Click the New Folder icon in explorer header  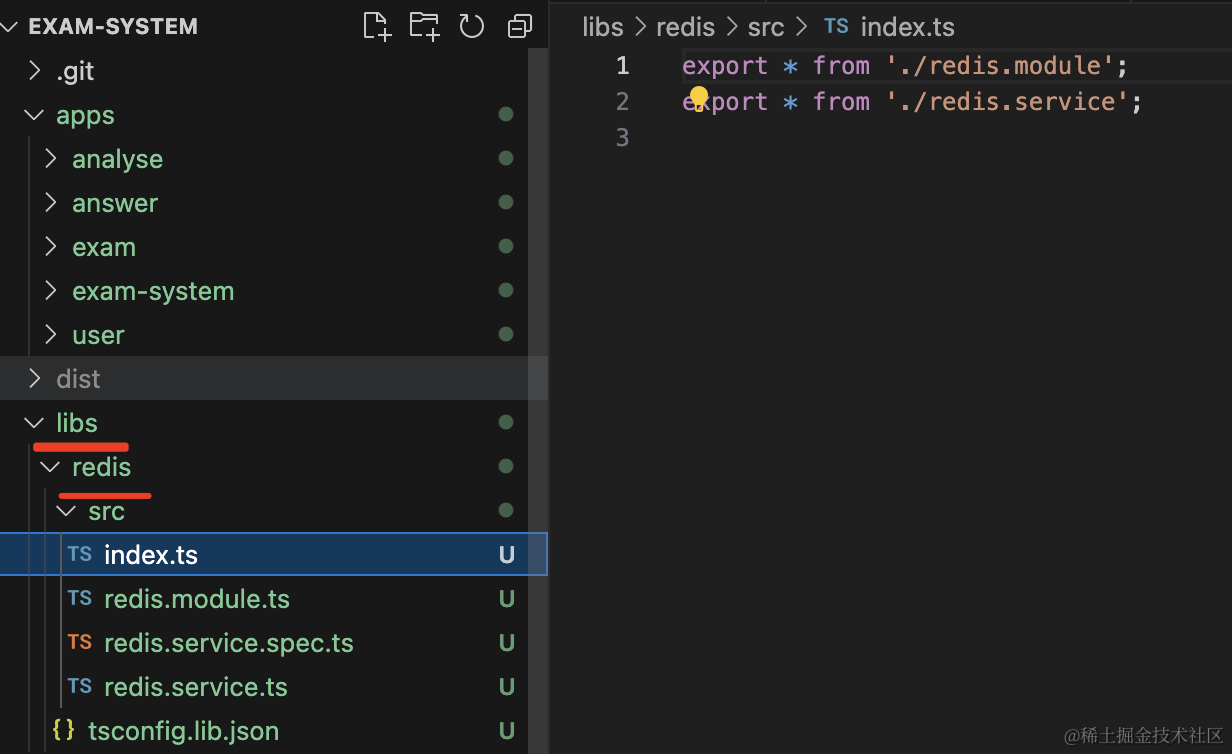tap(424, 27)
